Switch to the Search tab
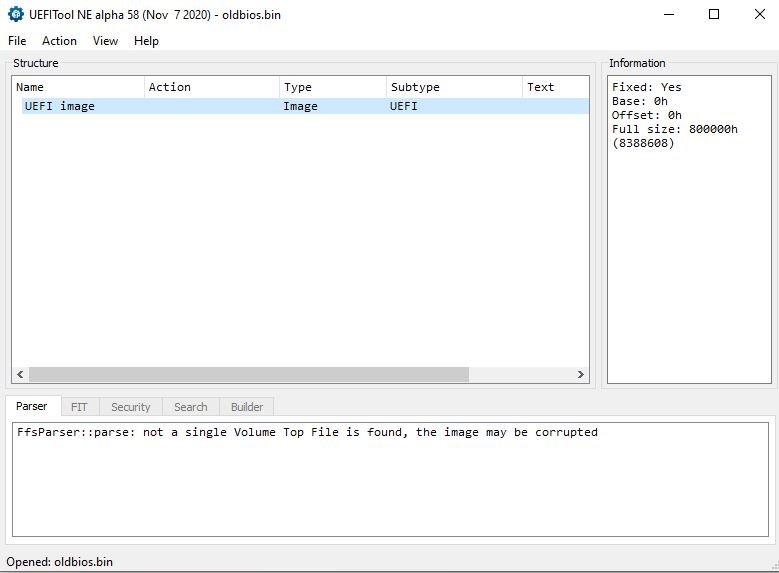 pos(190,407)
